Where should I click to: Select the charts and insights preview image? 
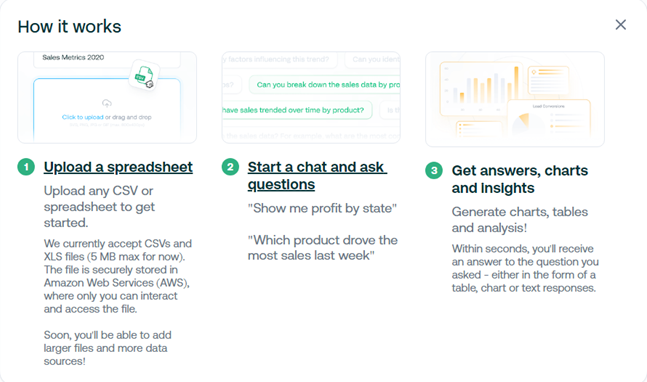pos(515,99)
